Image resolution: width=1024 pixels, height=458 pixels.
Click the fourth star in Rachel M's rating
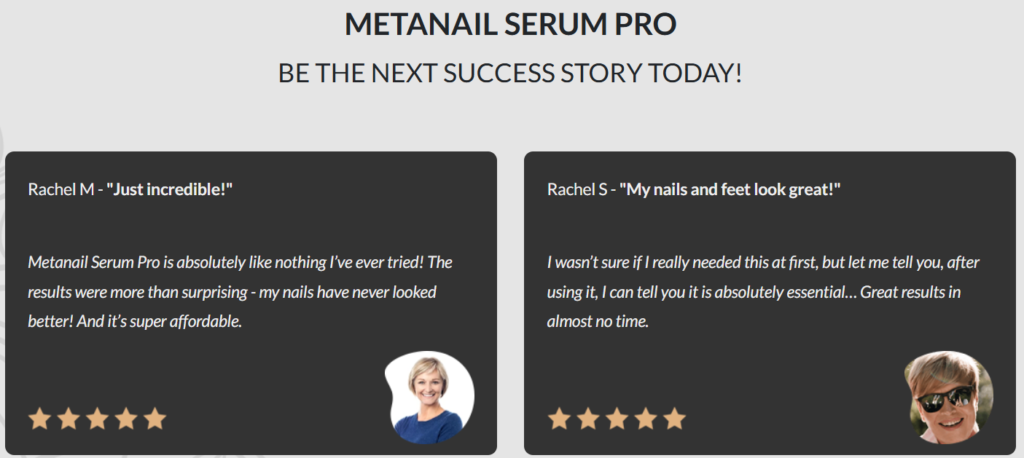click(126, 418)
